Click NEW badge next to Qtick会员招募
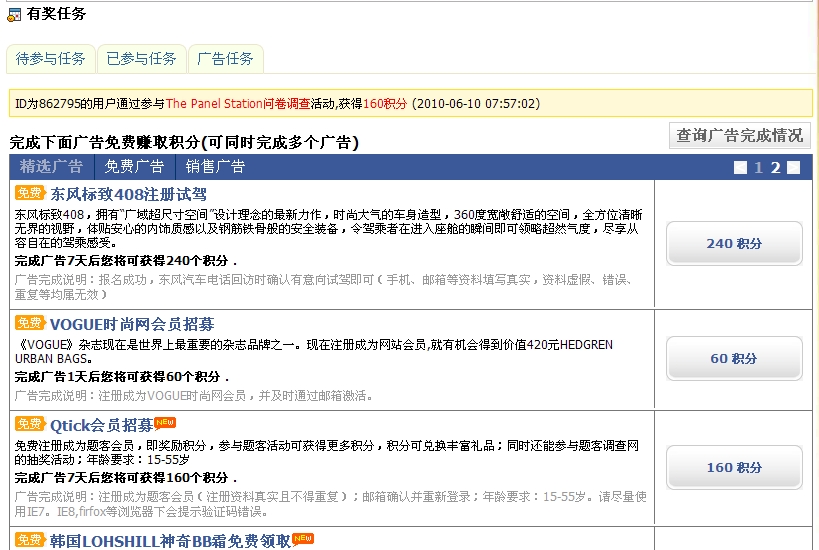The width and height of the screenshot is (819, 550). point(166,422)
